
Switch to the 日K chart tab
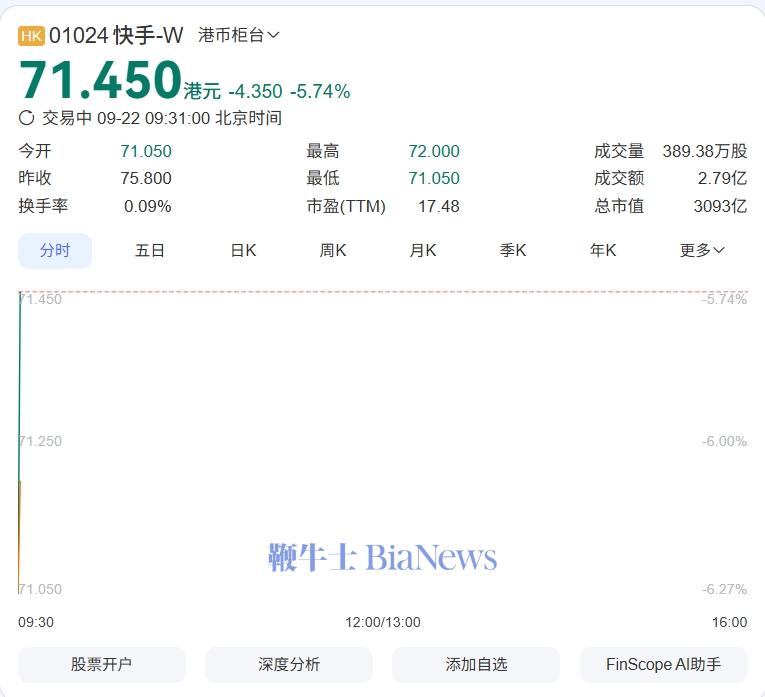[243, 251]
